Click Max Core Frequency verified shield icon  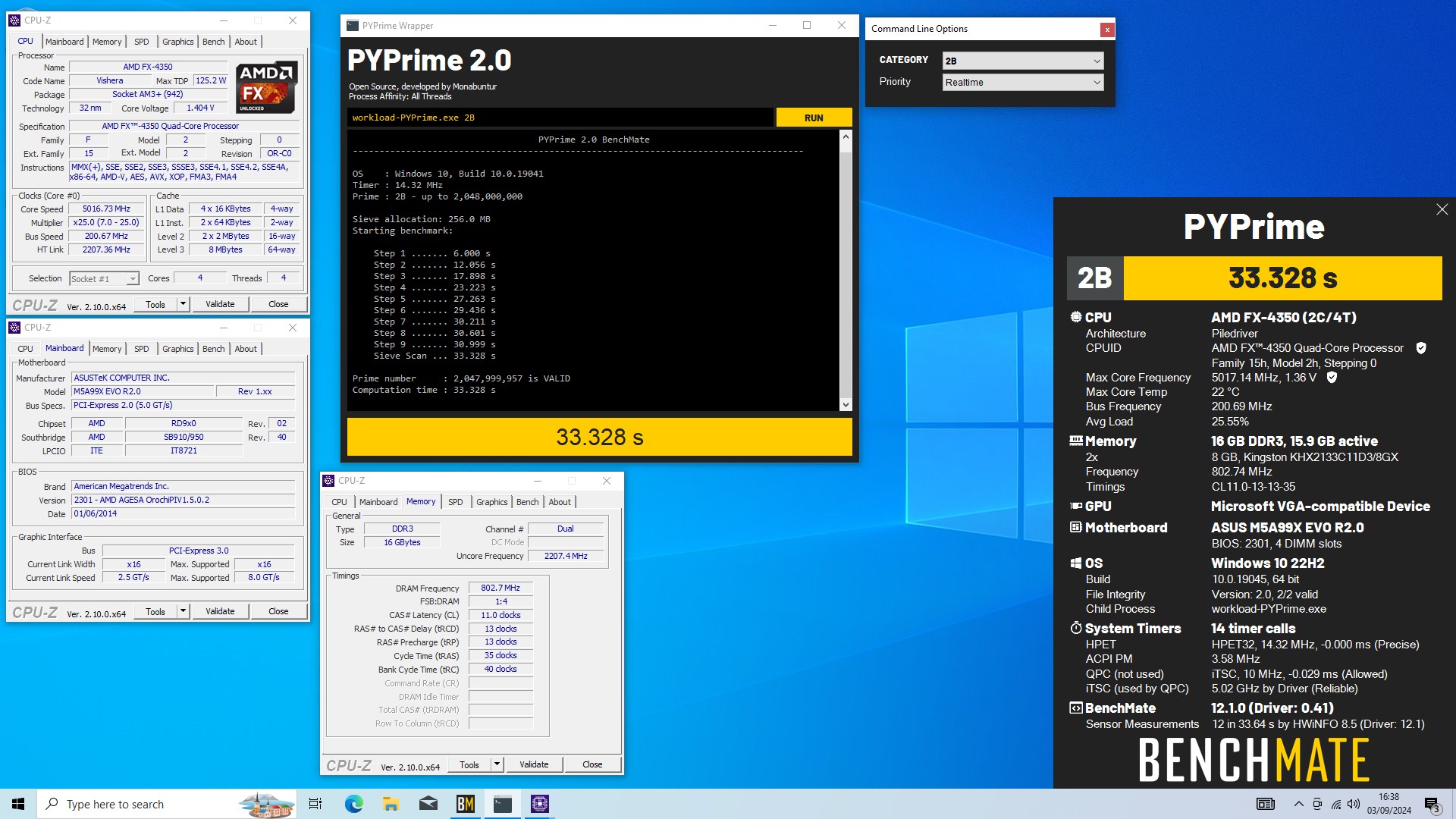(1332, 377)
